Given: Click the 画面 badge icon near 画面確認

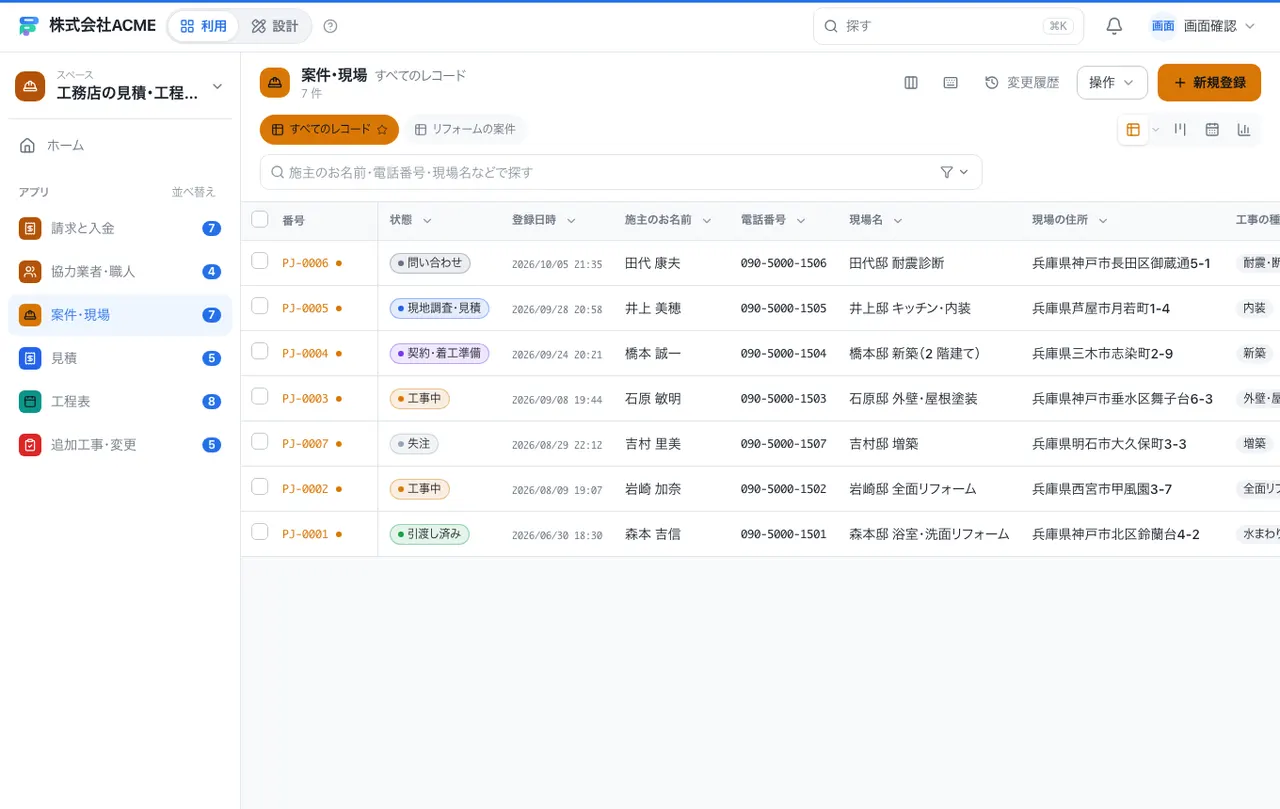Looking at the screenshot, I should [x=1163, y=26].
